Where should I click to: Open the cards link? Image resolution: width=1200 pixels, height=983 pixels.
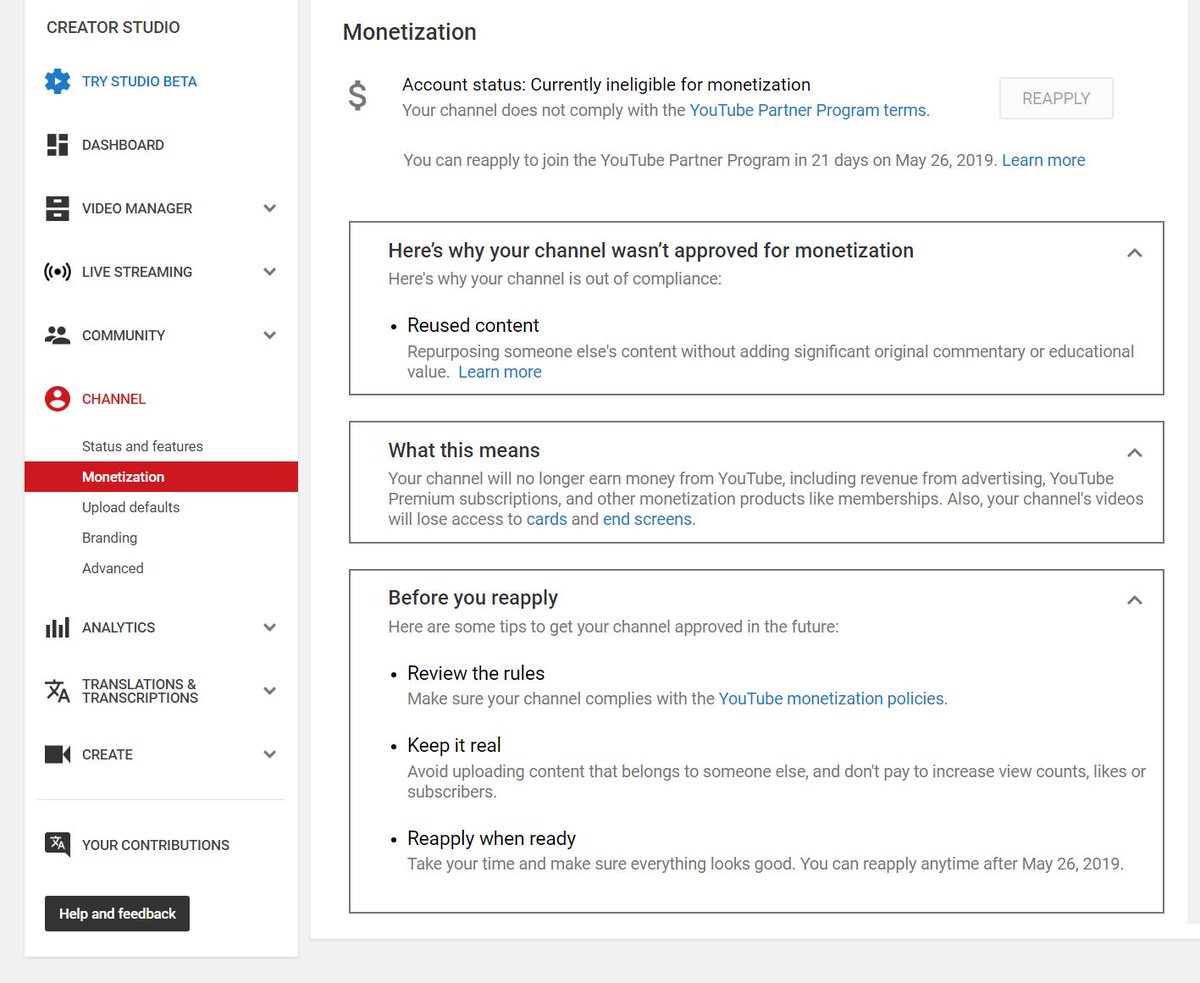tap(547, 519)
